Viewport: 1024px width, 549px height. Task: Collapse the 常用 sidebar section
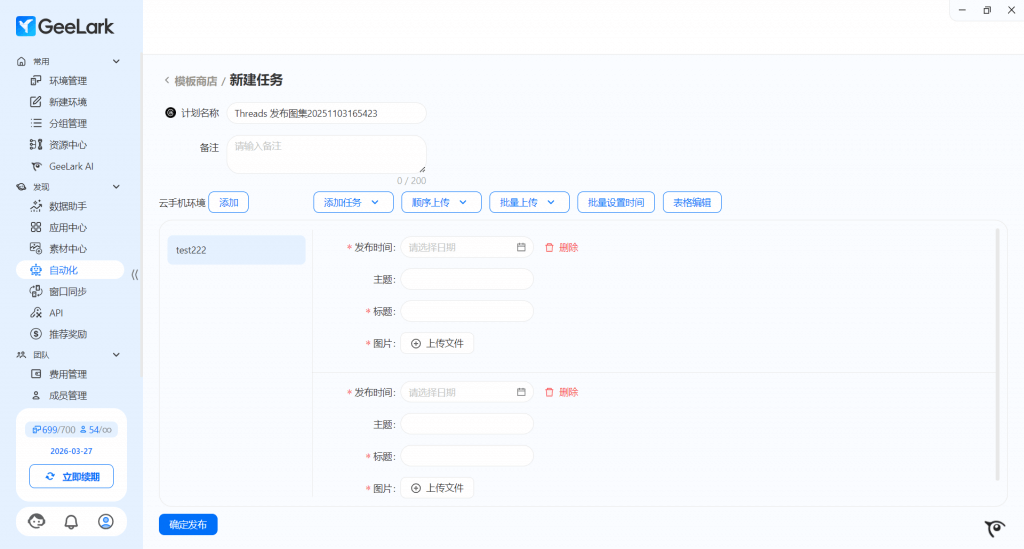pos(116,61)
